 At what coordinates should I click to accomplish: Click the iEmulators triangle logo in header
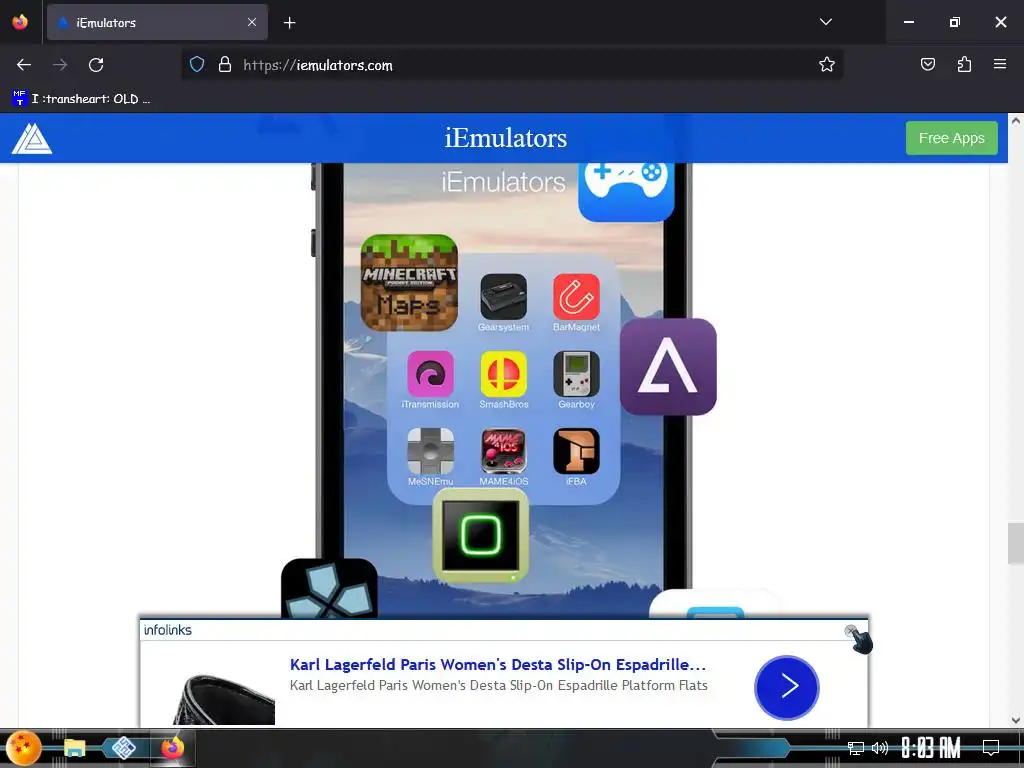click(x=31, y=138)
